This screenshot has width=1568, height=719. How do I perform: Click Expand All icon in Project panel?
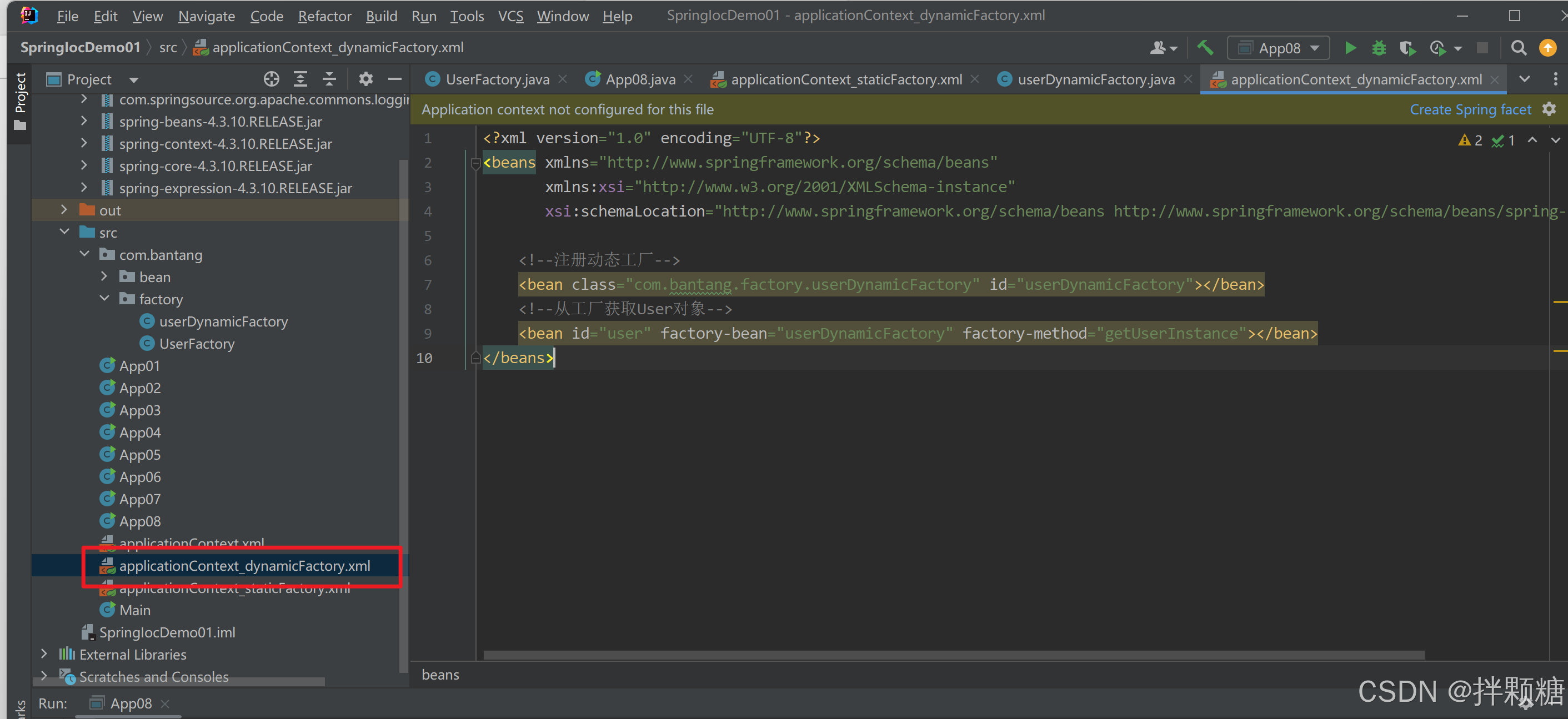(300, 79)
